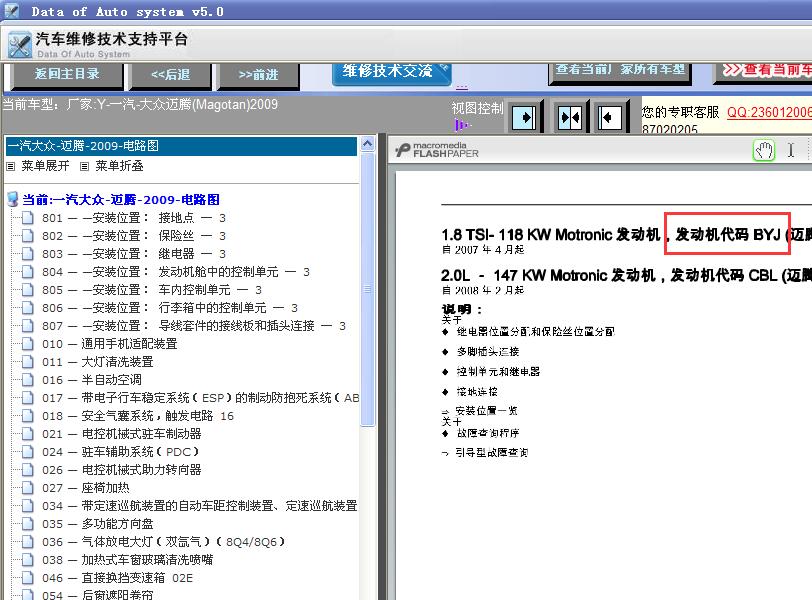Select the FlashPaper text select tool
The width and height of the screenshot is (812, 600).
791,150
